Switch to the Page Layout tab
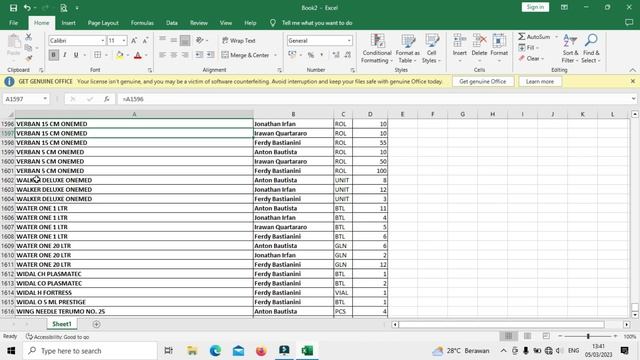 coord(103,23)
